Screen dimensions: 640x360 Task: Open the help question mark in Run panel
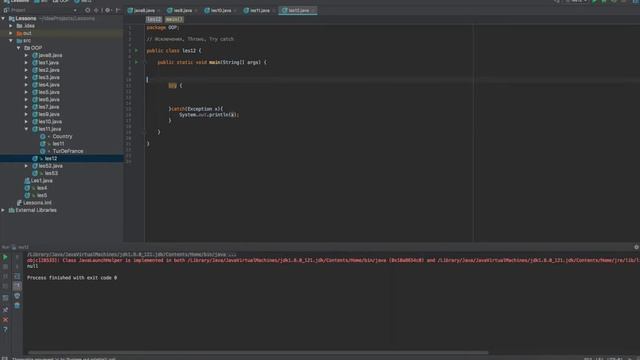pos(5,329)
